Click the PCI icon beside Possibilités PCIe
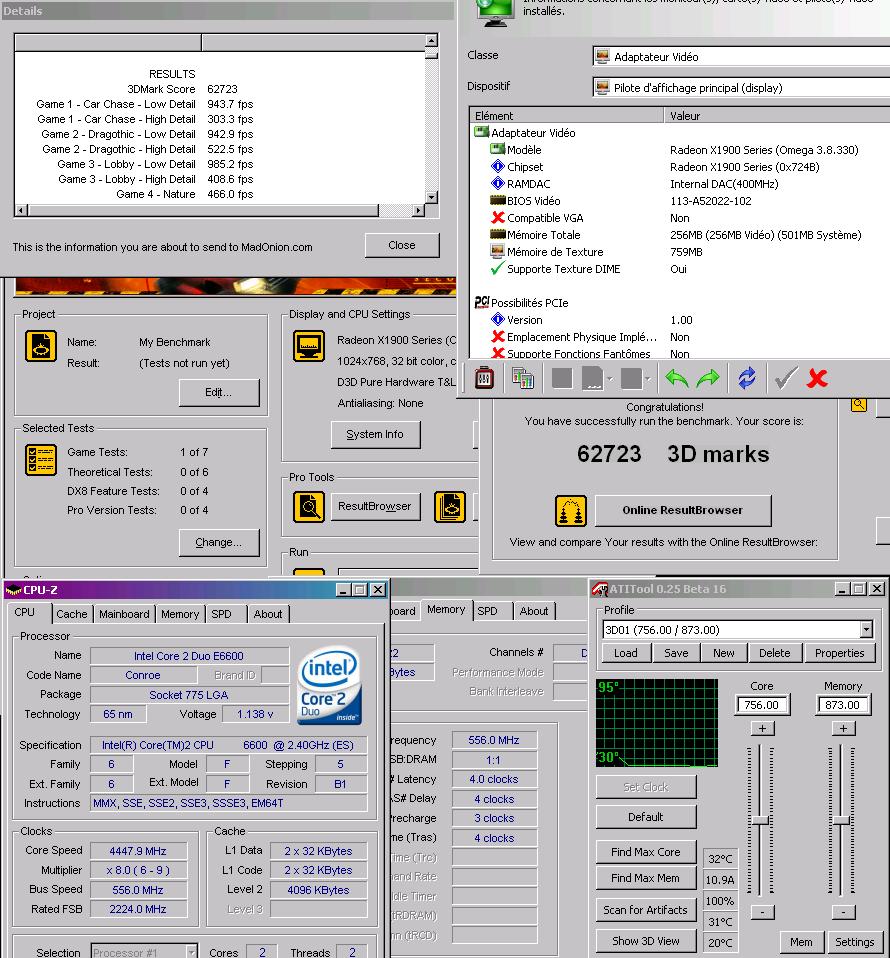890x958 pixels. [482, 302]
